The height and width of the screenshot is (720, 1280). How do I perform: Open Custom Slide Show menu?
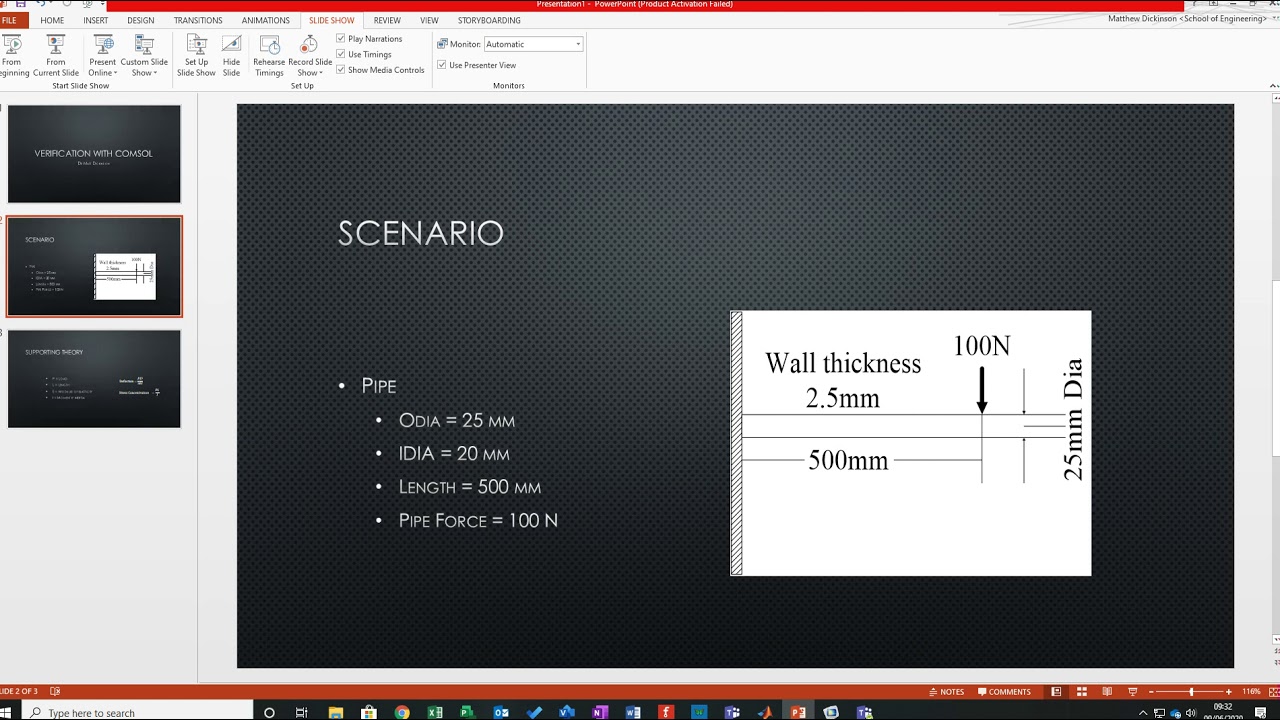(144, 56)
